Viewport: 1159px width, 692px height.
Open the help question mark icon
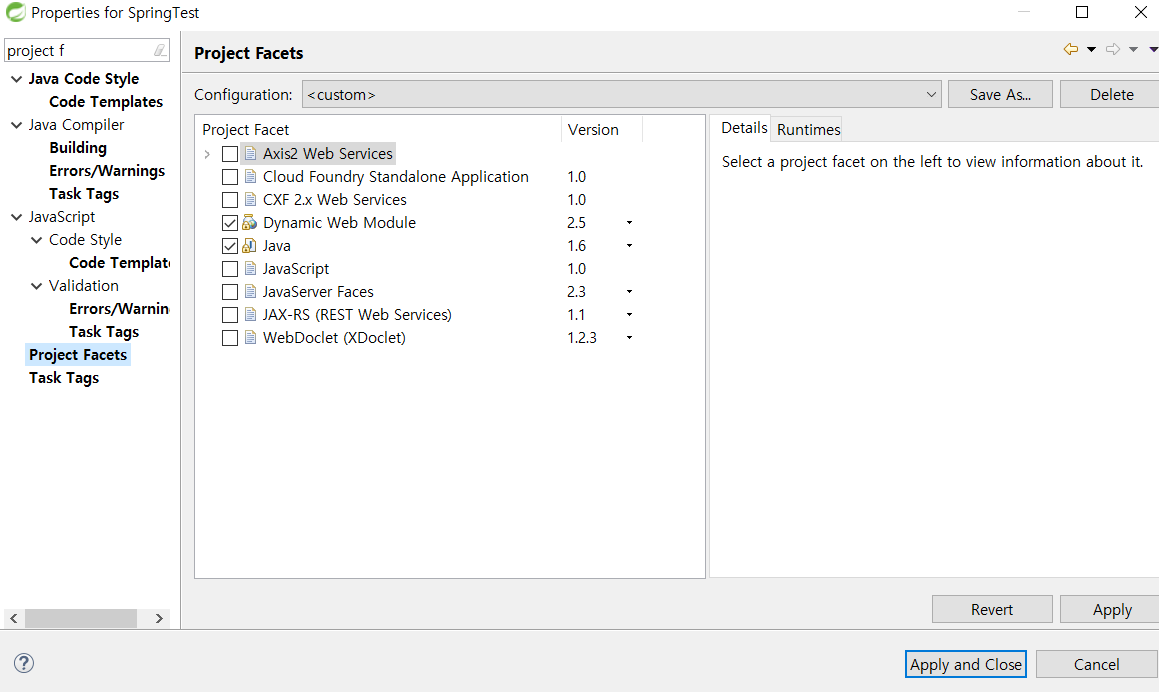24,663
